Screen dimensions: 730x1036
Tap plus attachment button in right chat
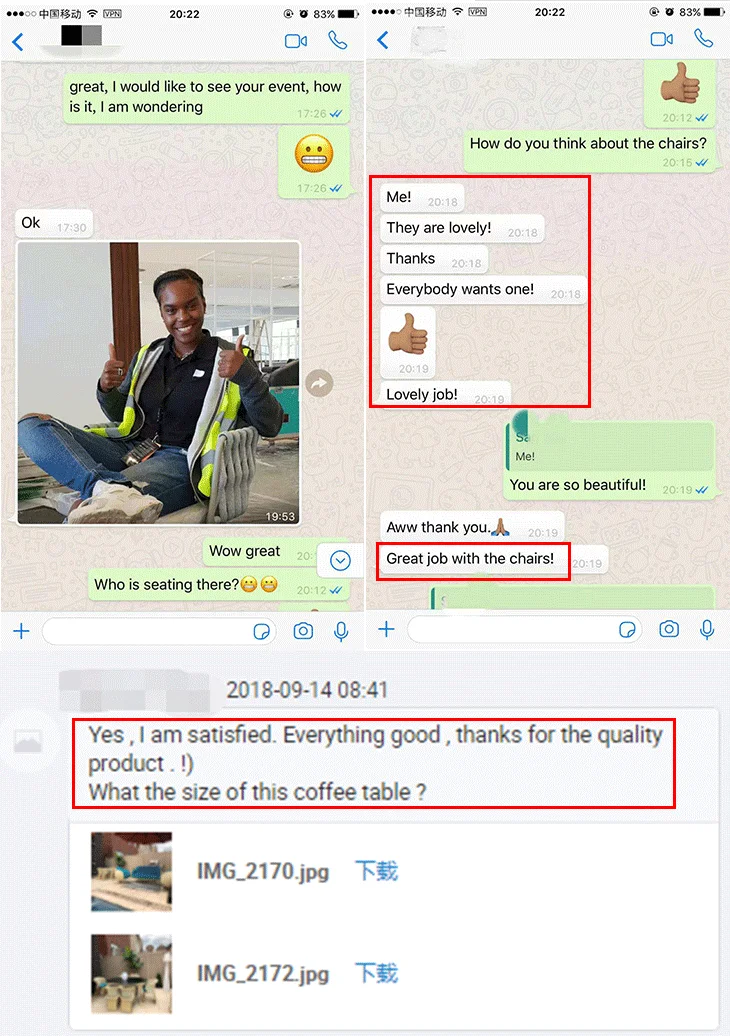[386, 629]
